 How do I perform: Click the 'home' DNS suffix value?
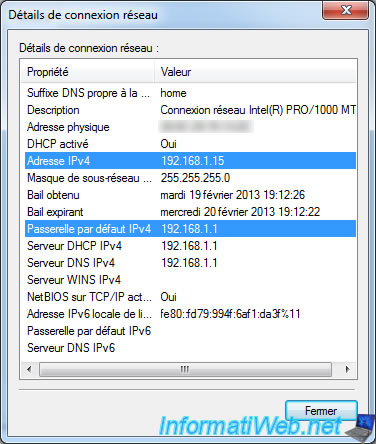pyautogui.click(x=173, y=93)
